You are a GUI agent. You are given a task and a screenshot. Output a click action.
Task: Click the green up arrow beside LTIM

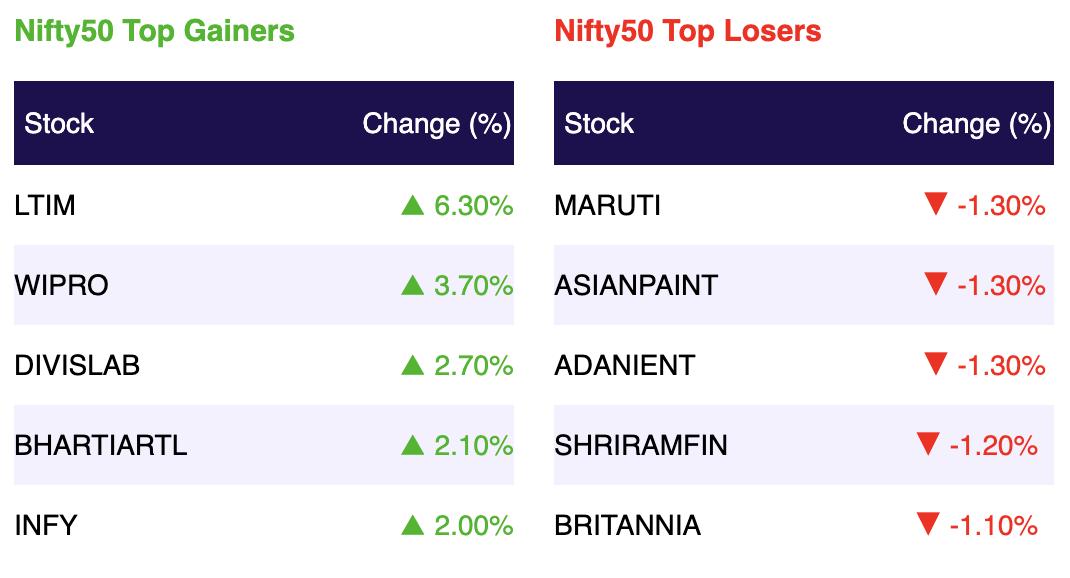click(413, 205)
